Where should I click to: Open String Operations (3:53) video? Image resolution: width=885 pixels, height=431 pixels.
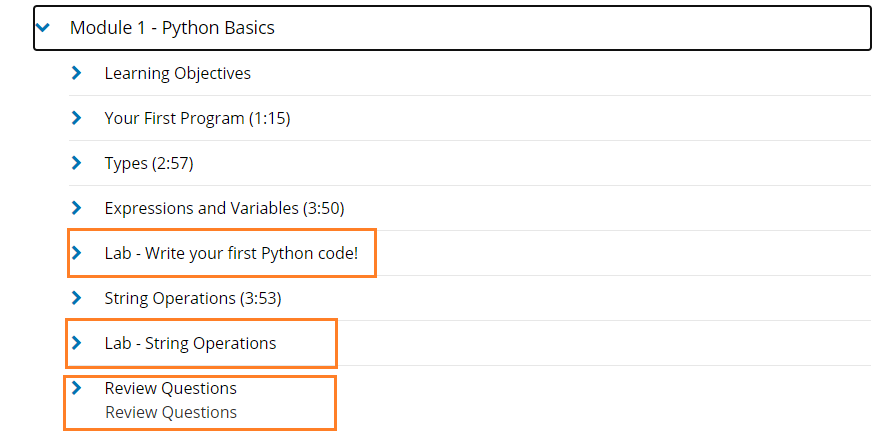(x=193, y=298)
